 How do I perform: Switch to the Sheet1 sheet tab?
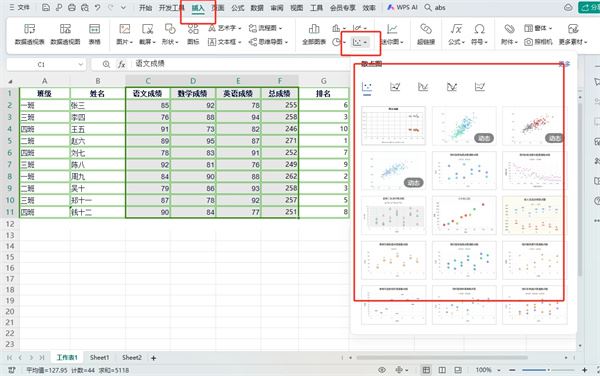point(99,358)
